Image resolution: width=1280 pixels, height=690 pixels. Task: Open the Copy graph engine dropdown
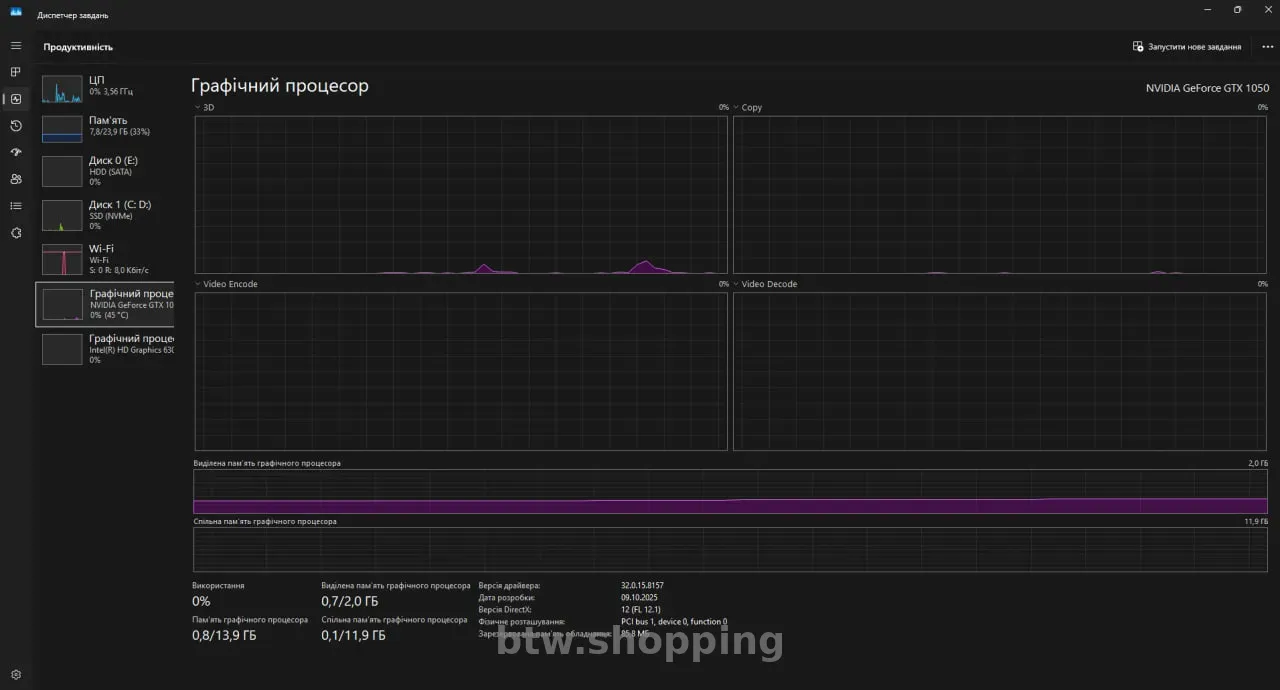pos(736,107)
